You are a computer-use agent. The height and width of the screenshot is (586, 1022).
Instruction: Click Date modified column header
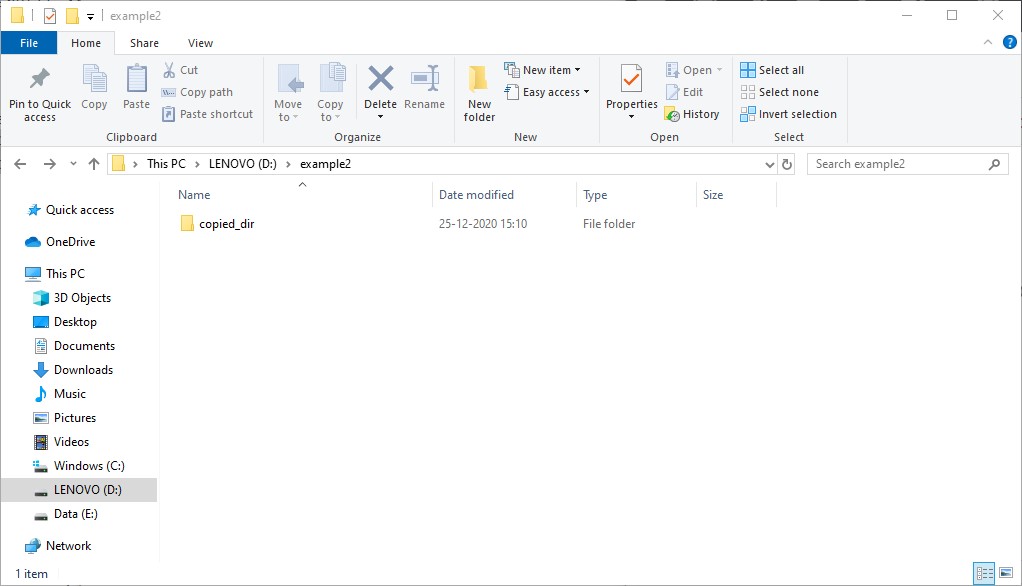[476, 195]
